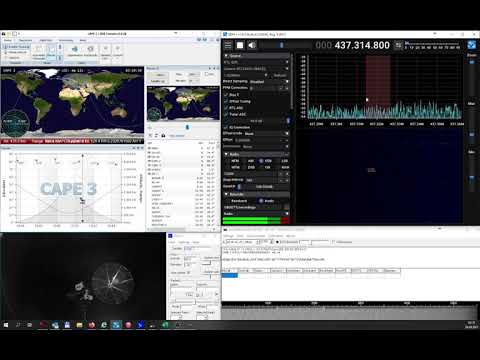Toggle the Bias T checkbox
The image size is (480, 360).
click(x=226, y=95)
